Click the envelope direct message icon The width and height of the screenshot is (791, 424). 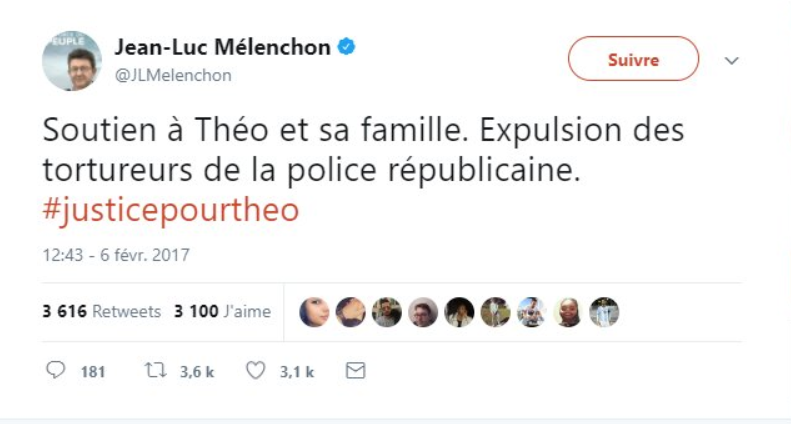click(x=354, y=371)
